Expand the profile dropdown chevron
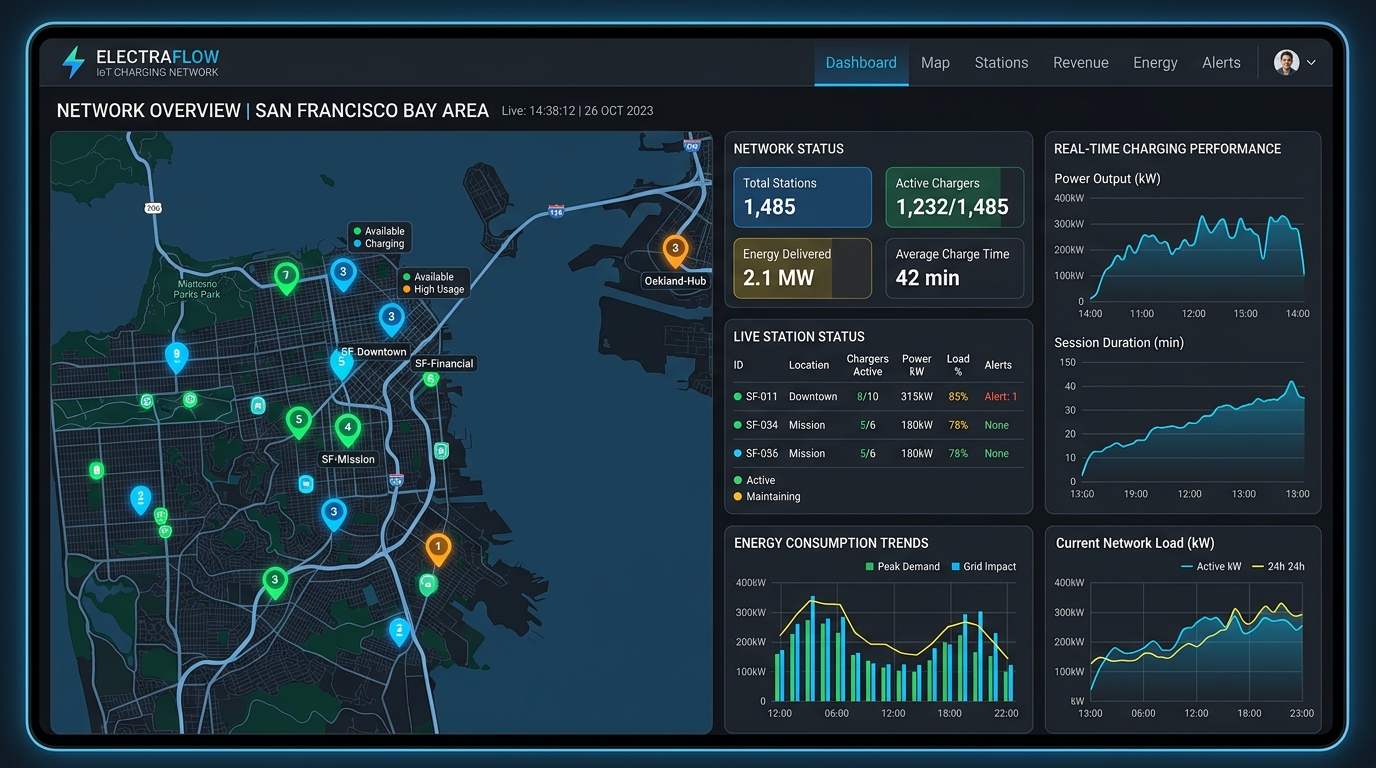Image resolution: width=1376 pixels, height=768 pixels. click(x=1311, y=63)
